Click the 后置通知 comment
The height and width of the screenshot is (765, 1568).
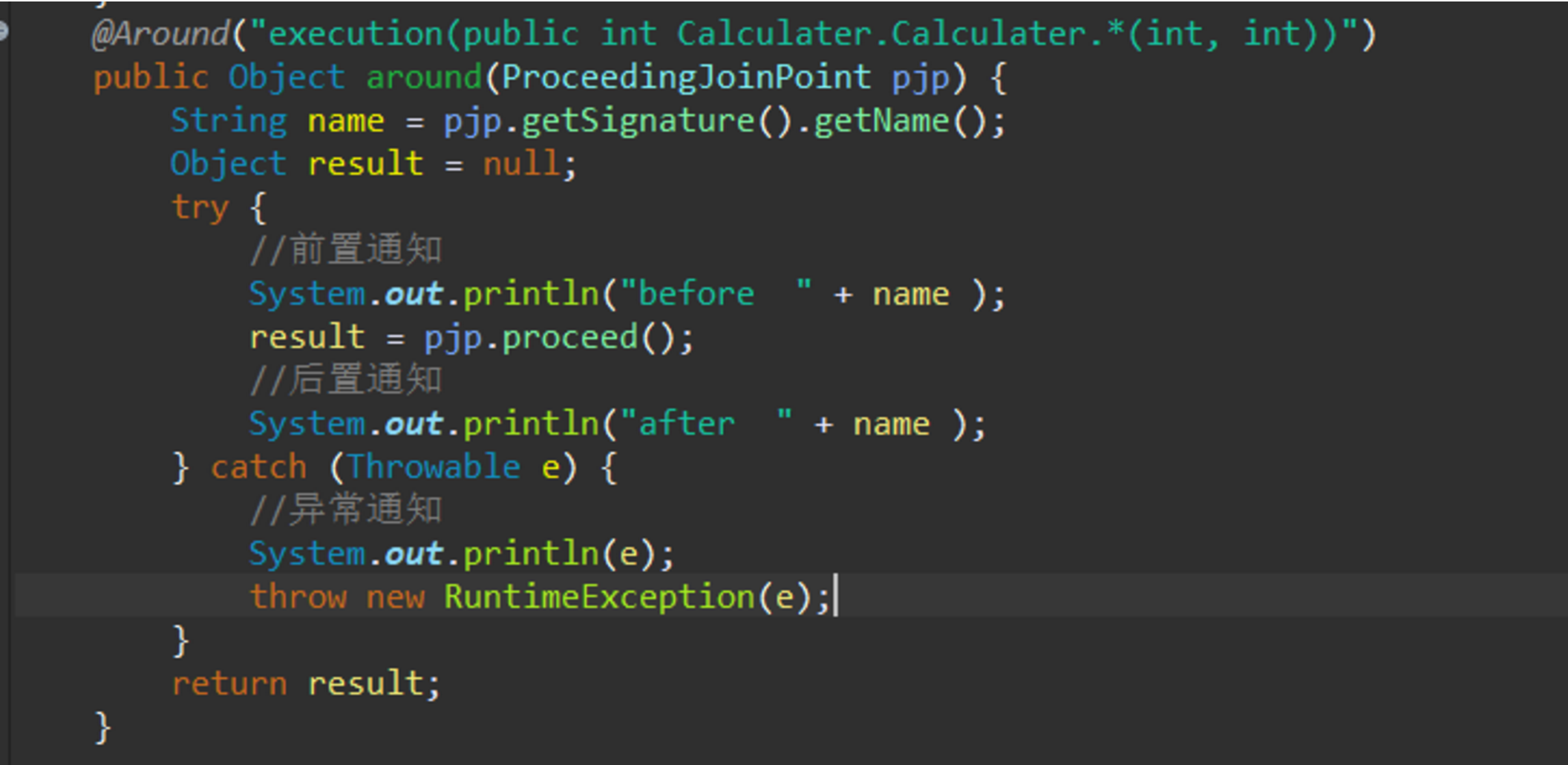[346, 380]
